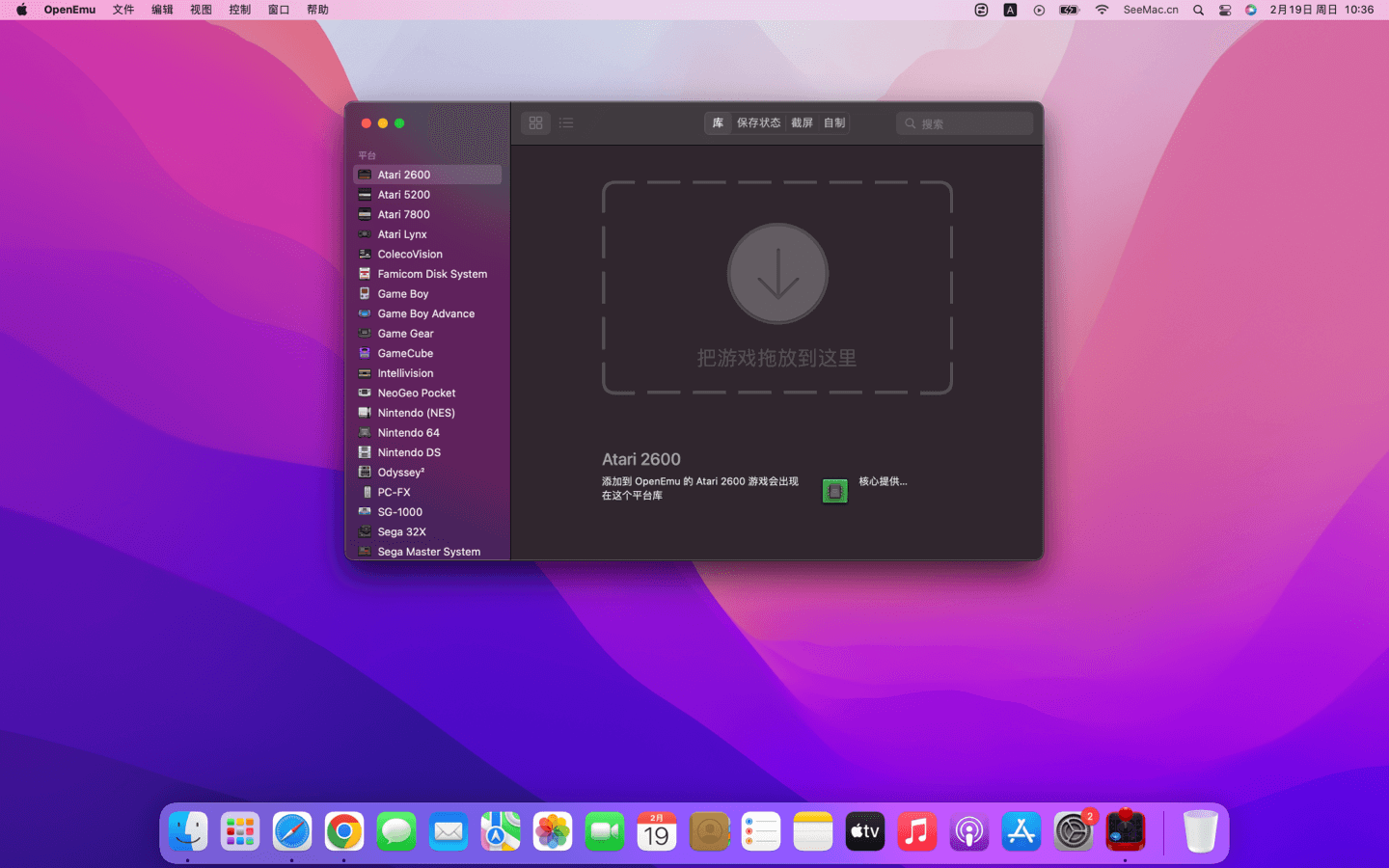This screenshot has width=1389, height=868.
Task: Open App Store from the Dock
Action: (1021, 831)
